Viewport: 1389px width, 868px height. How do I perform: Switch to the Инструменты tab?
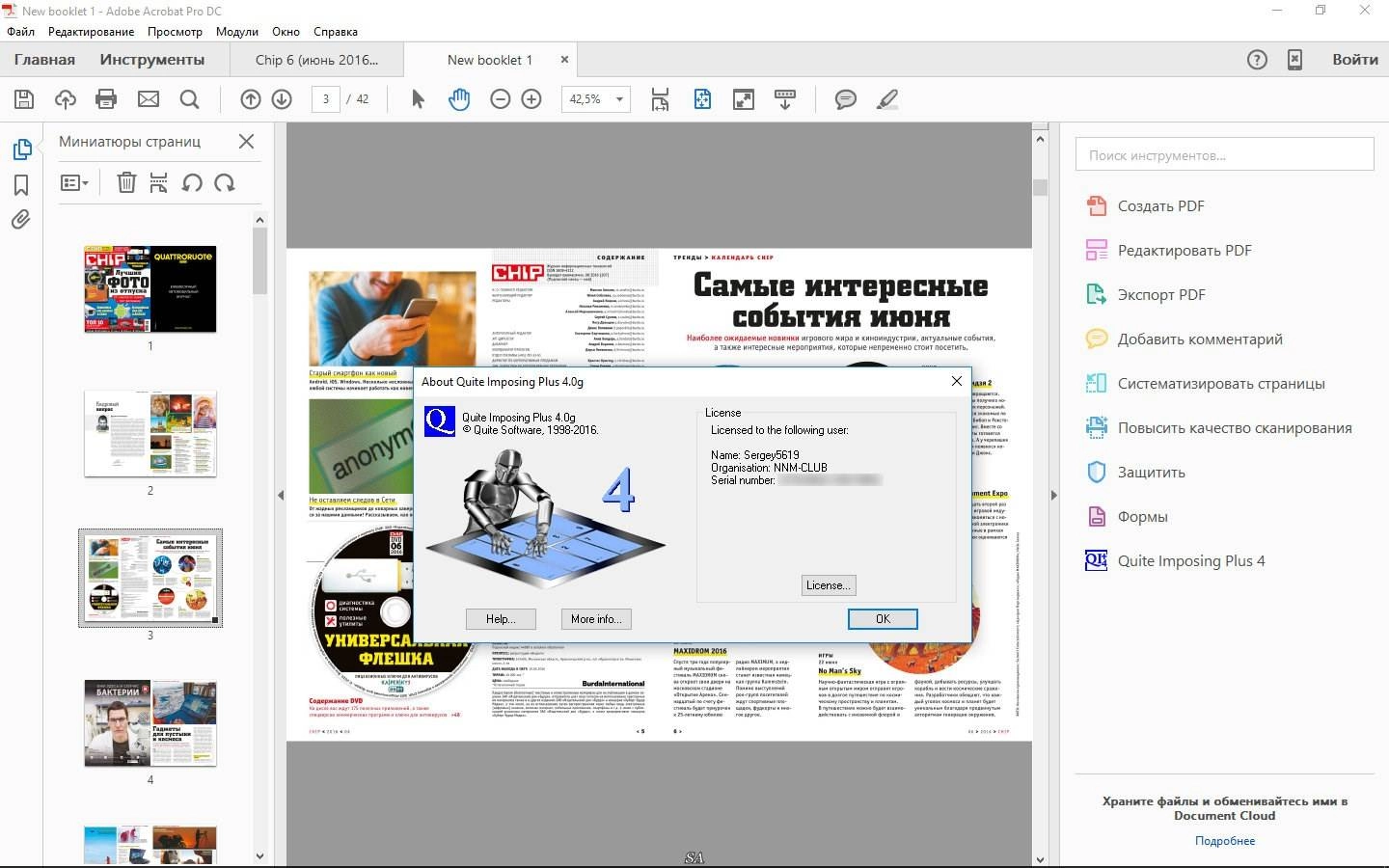coord(152,60)
